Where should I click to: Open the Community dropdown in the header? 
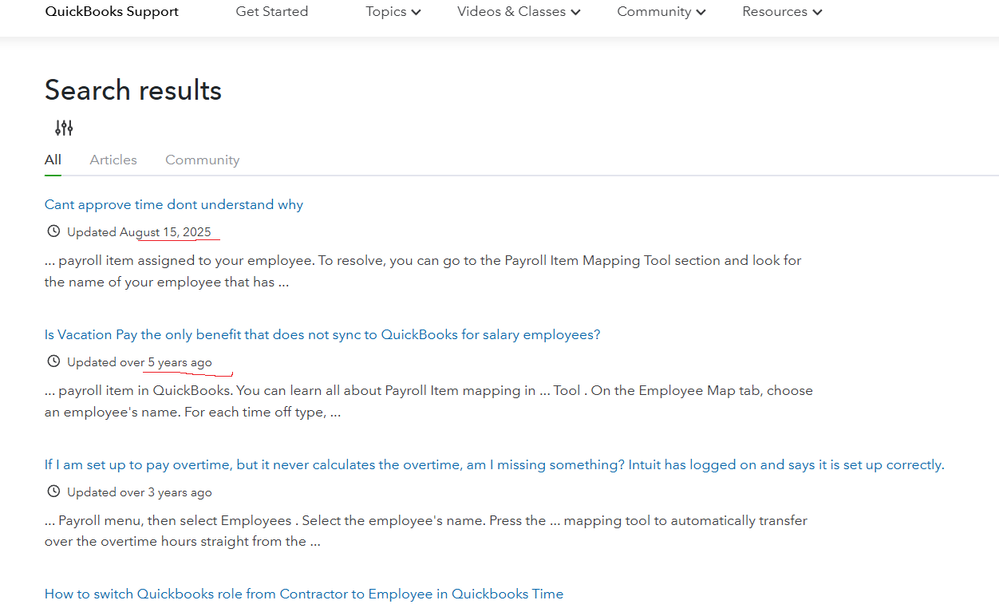661,12
